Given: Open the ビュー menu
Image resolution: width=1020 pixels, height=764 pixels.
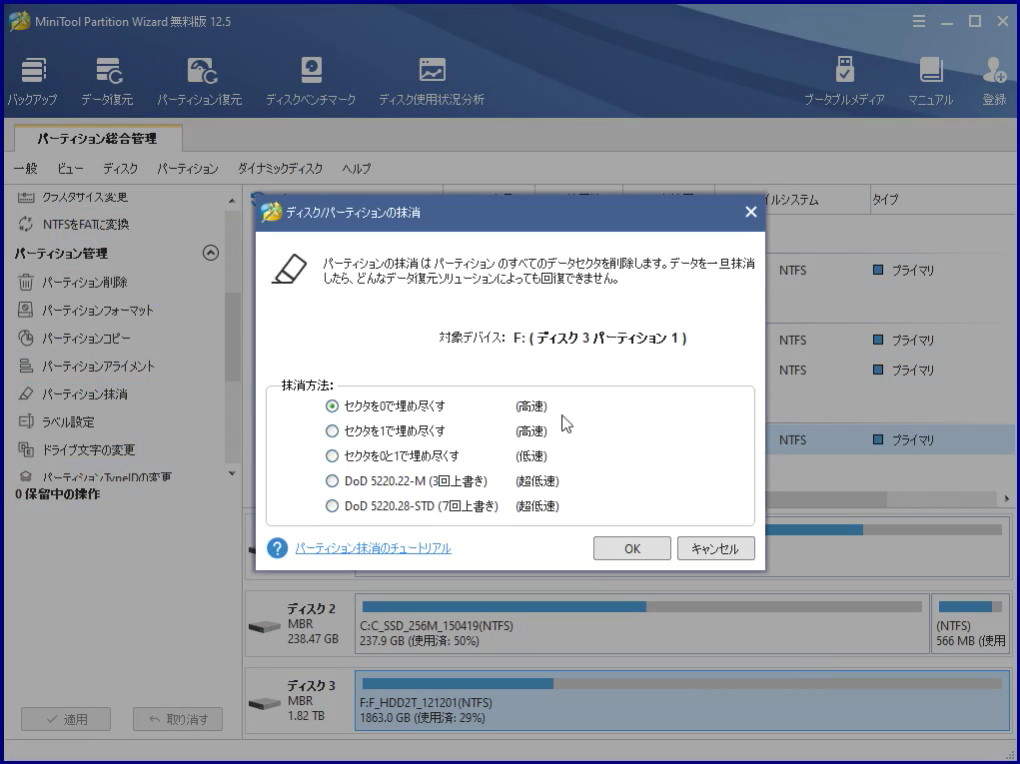Looking at the screenshot, I should tap(70, 169).
